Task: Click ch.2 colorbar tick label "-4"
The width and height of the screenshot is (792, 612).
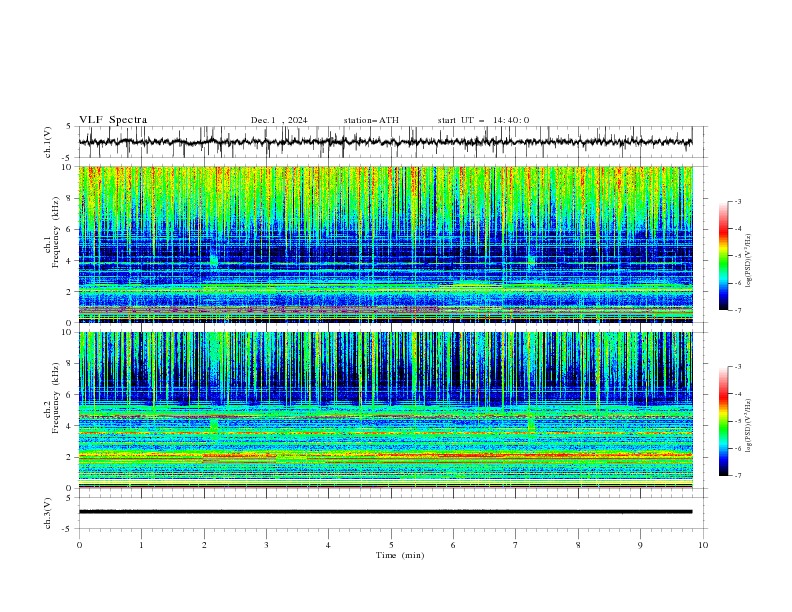Action: pyautogui.click(x=738, y=394)
